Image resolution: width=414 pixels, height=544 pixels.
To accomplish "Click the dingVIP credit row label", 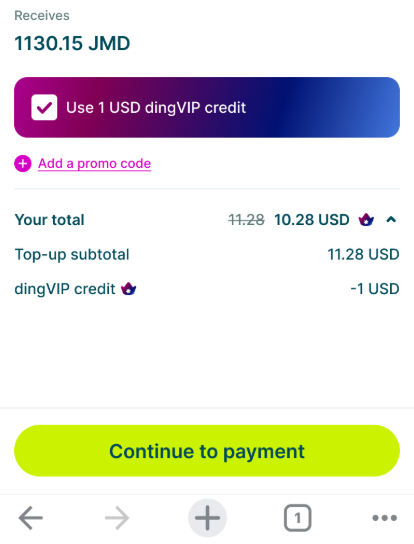I will coord(65,289).
